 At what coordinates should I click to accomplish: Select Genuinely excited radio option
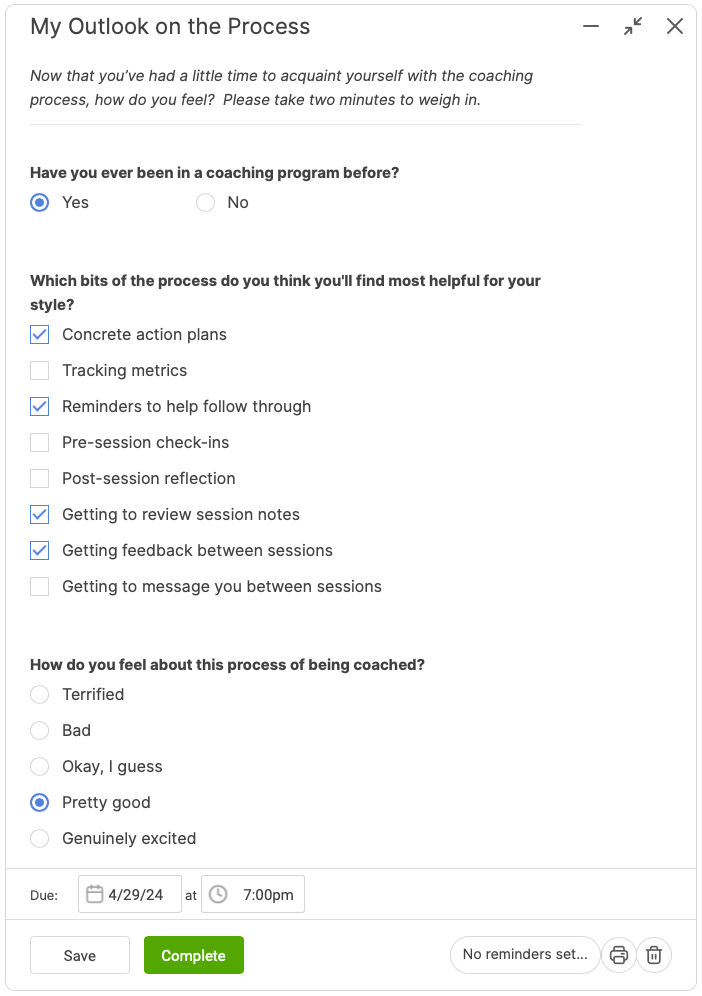[39, 838]
